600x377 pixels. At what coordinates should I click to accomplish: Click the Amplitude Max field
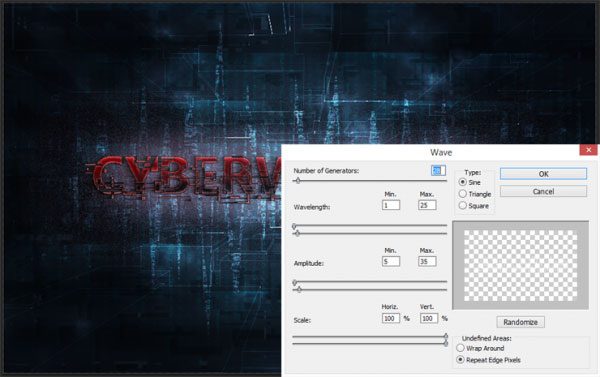(427, 261)
